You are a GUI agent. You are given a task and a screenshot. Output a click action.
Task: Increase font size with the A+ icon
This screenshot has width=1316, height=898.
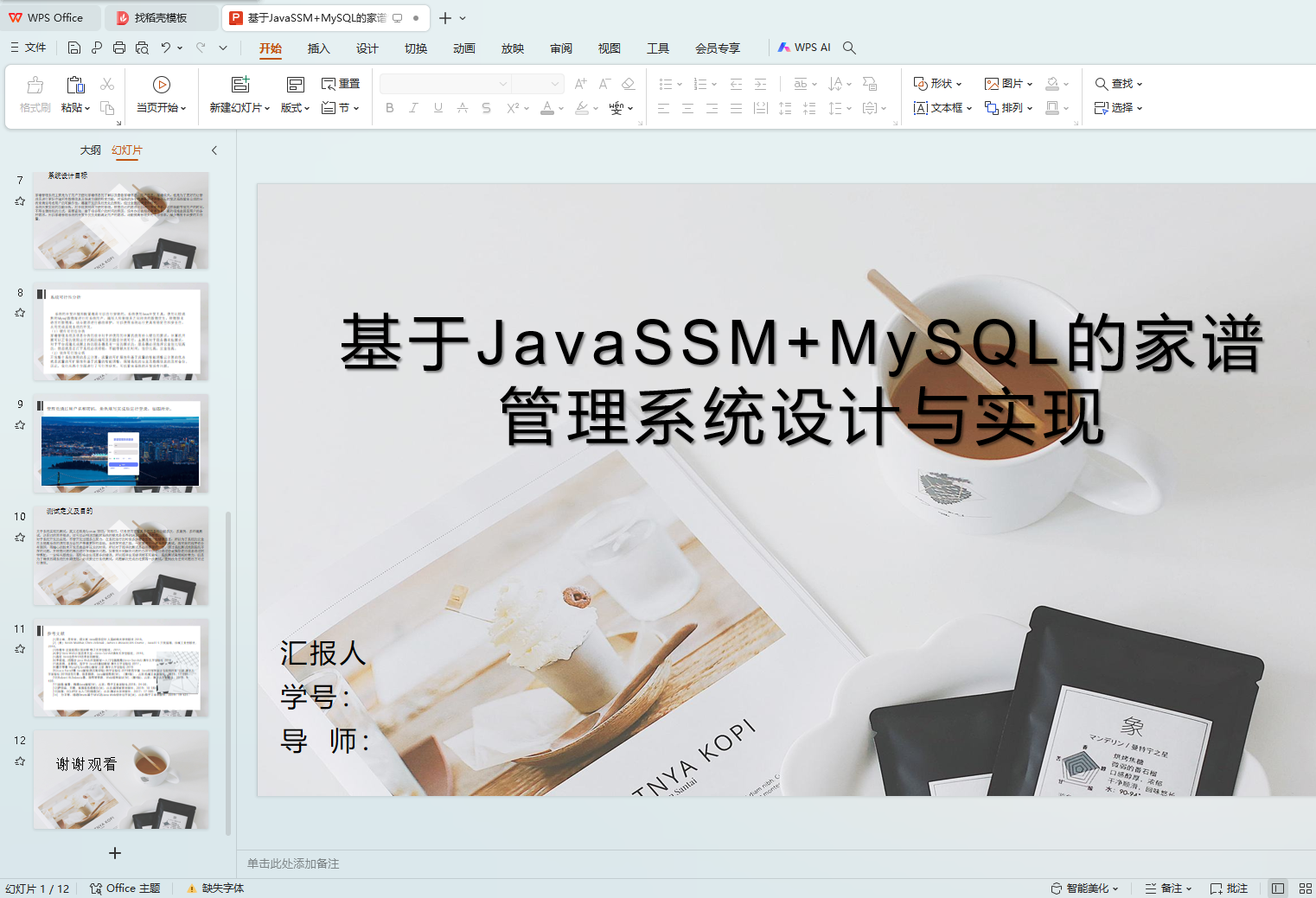click(581, 84)
